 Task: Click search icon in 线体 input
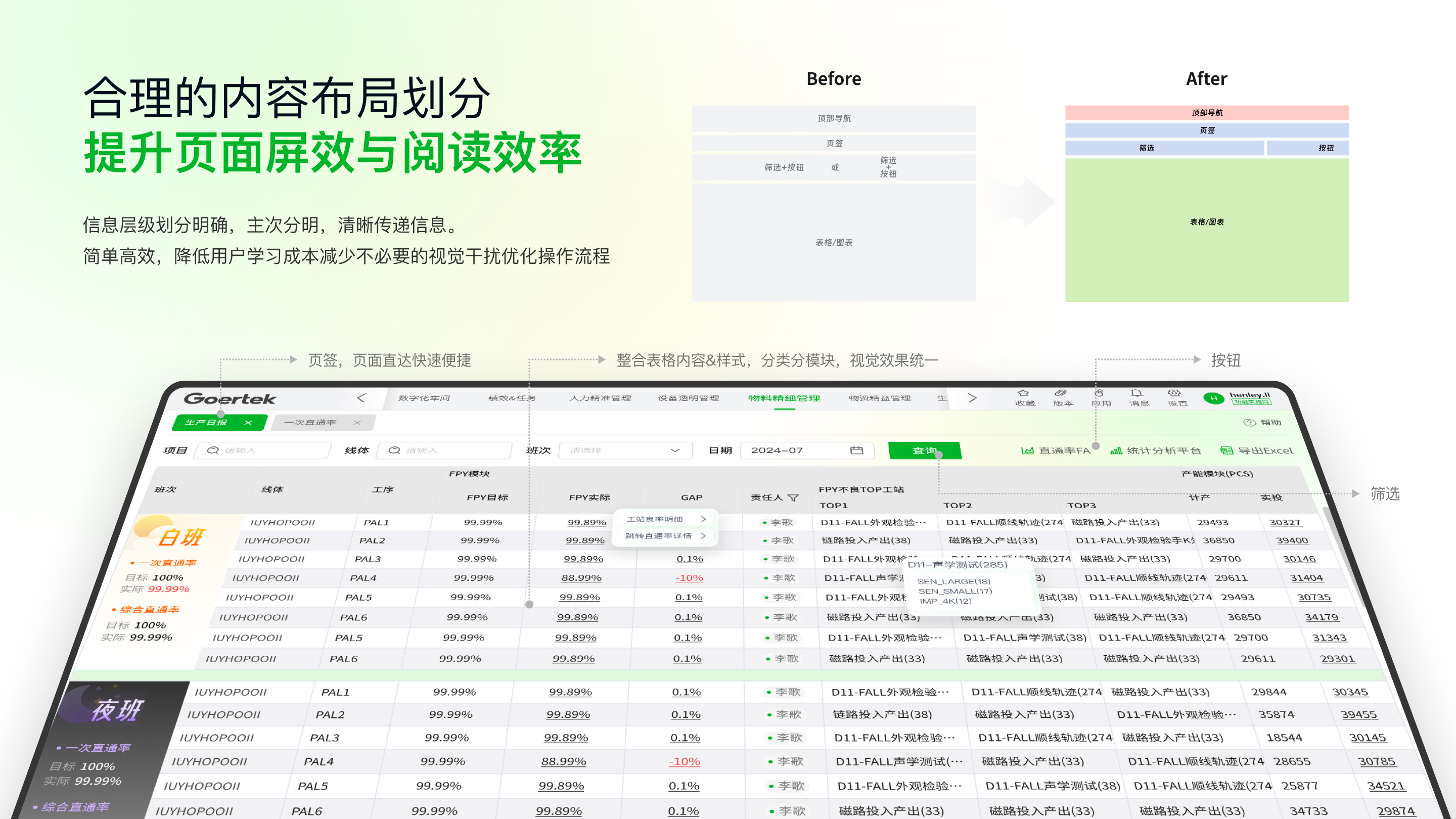point(394,450)
